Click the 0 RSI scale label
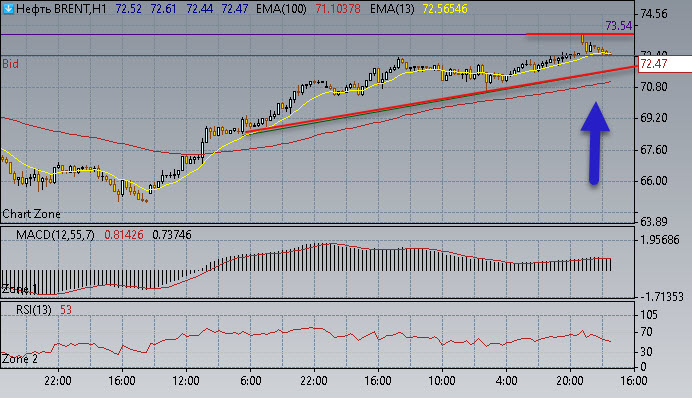Screen dimensions: 692x398 pos(643,367)
